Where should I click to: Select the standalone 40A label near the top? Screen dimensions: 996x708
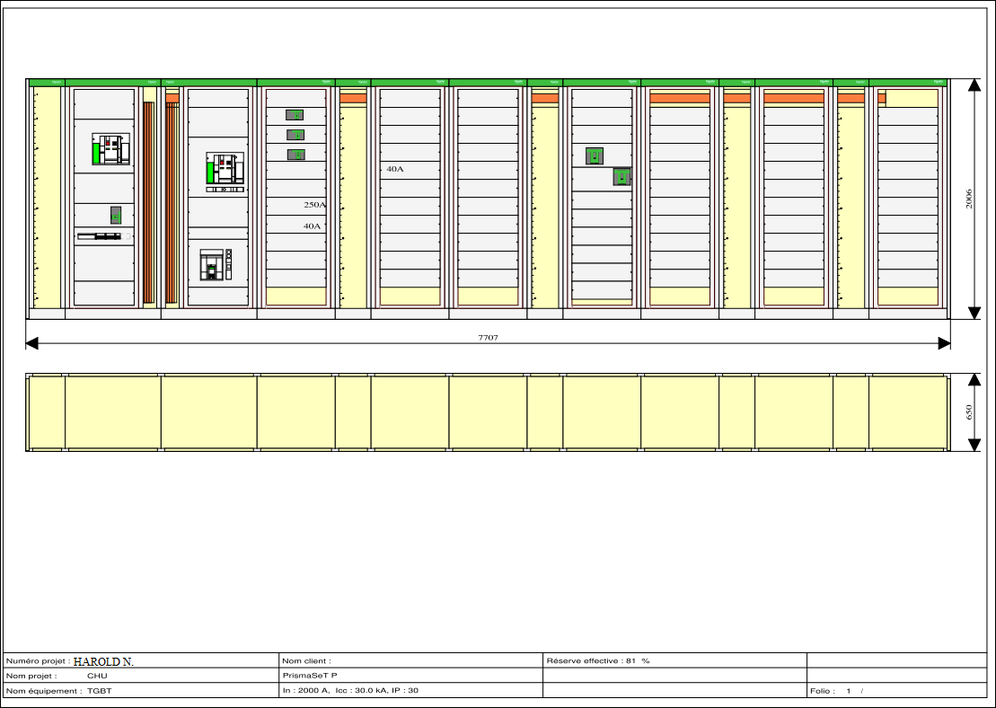tap(395, 170)
